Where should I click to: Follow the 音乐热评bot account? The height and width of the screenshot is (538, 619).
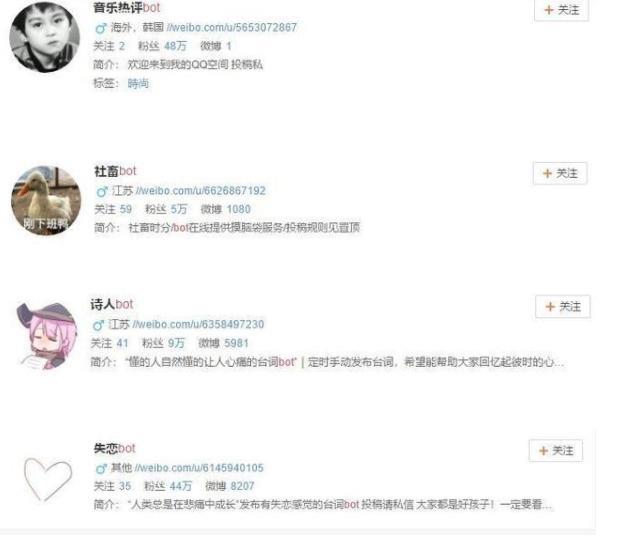point(562,9)
